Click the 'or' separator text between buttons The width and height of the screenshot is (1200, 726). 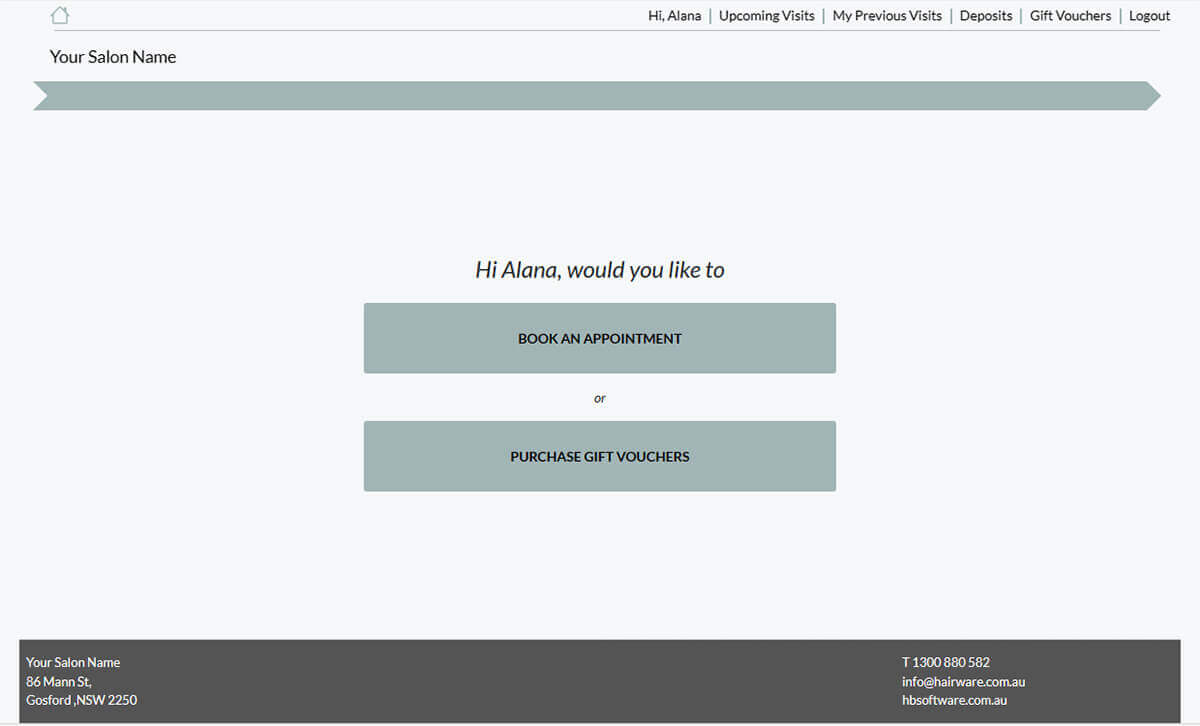pyautogui.click(x=600, y=398)
